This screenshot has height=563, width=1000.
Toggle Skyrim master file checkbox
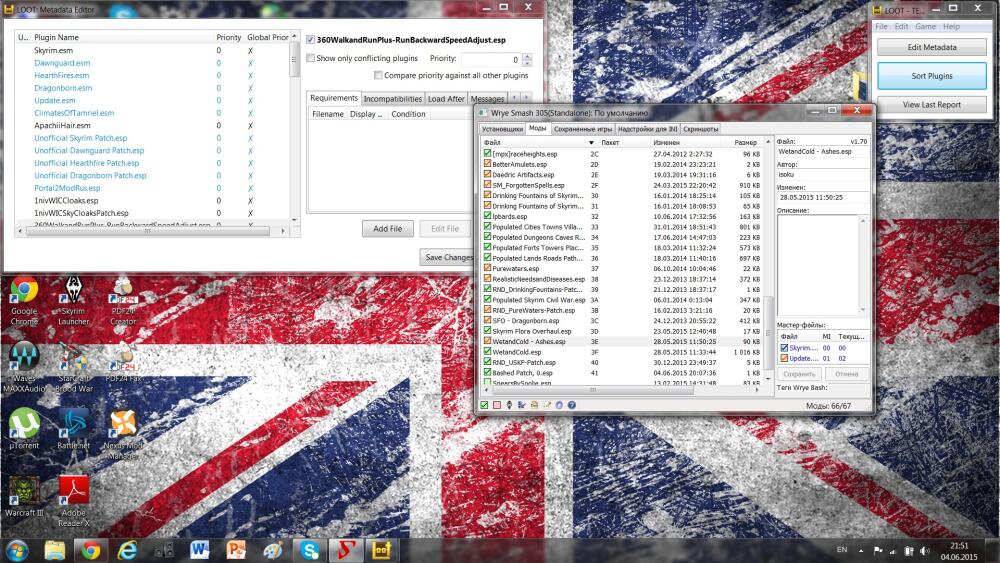(784, 348)
